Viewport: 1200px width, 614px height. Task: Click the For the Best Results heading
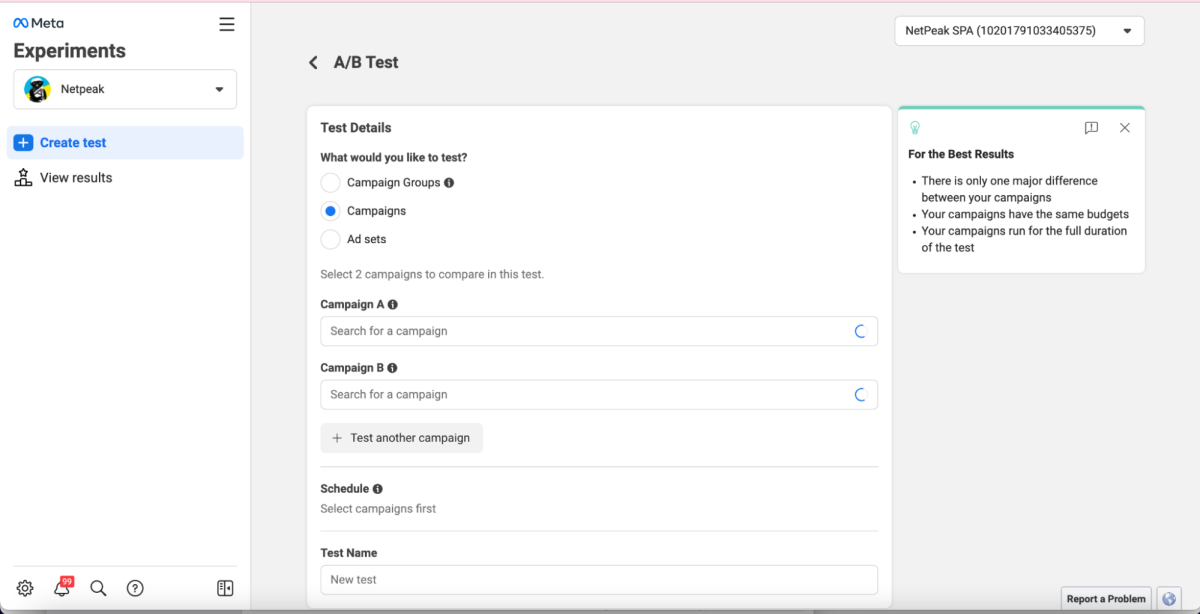click(961, 154)
